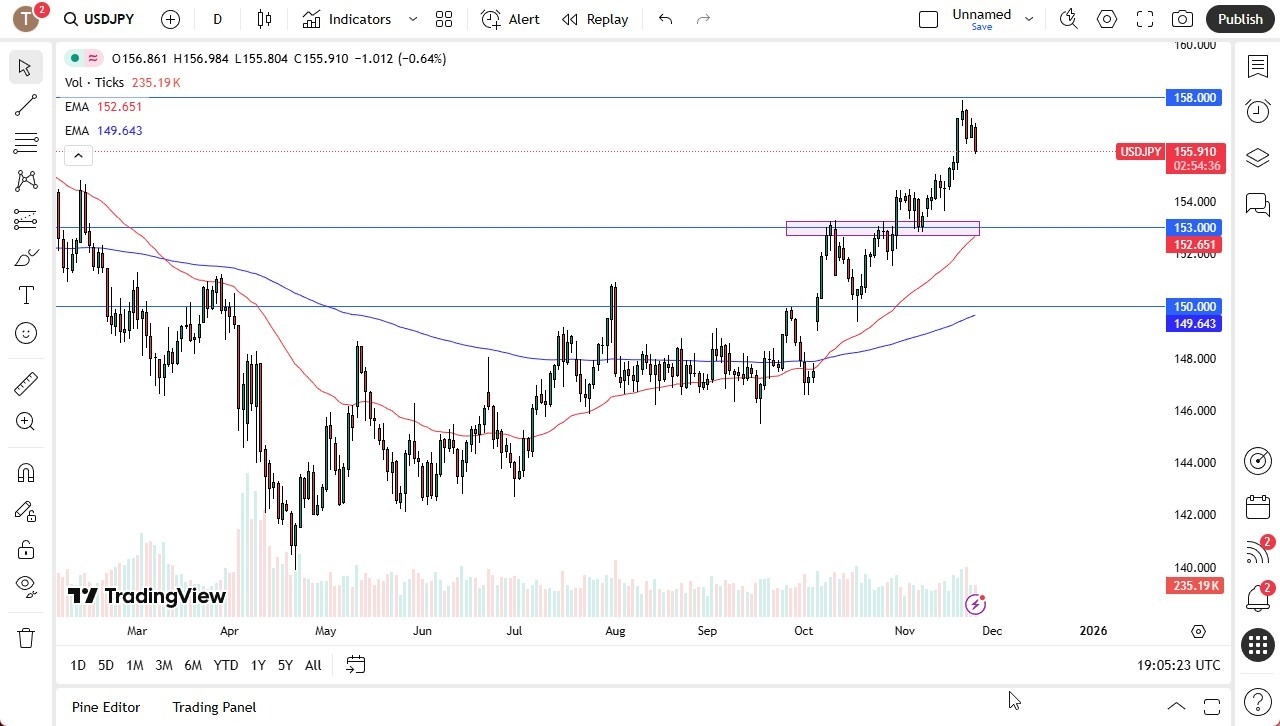Select the Trend Line drawing tool
1280x726 pixels.
[25, 104]
